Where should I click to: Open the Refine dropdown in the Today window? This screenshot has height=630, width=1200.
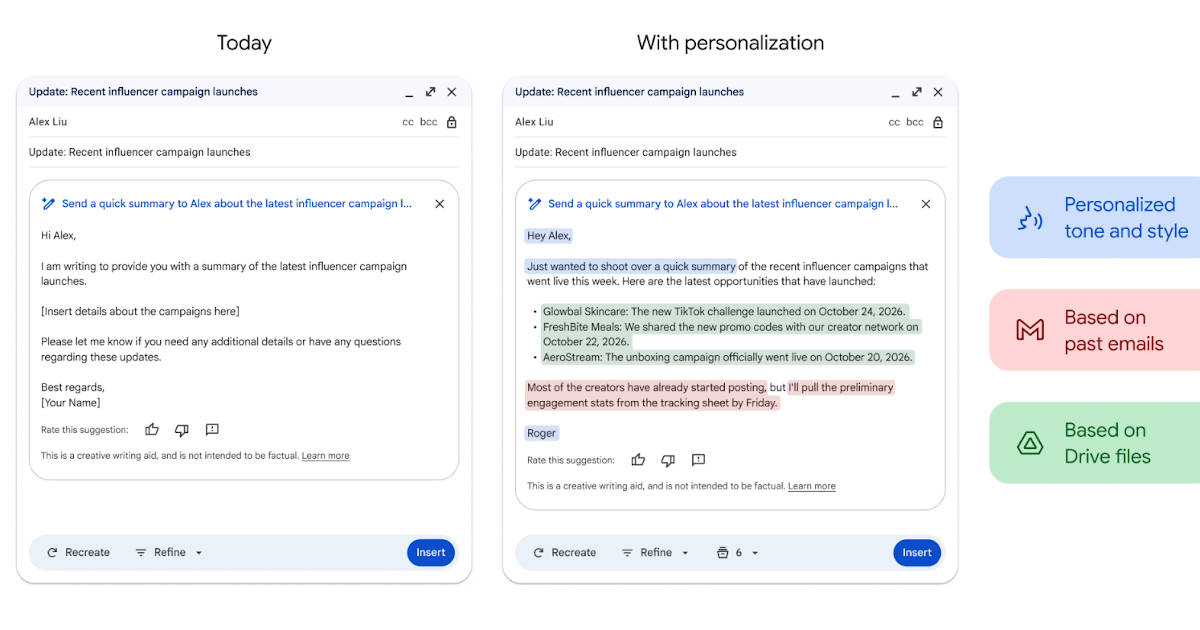tap(169, 553)
